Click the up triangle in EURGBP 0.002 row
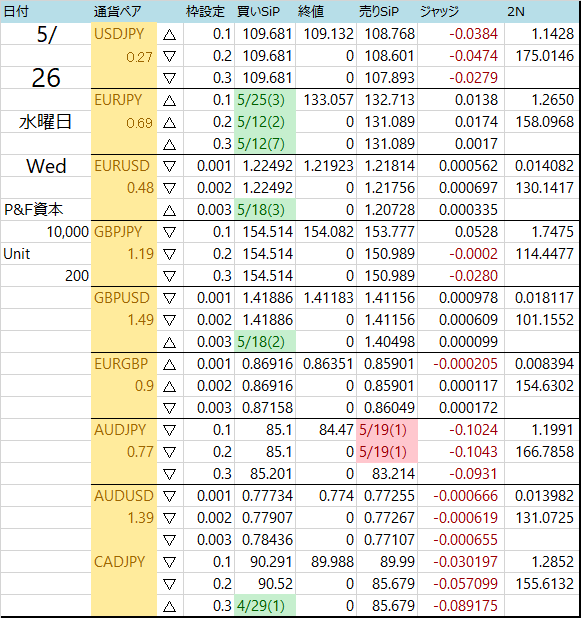The image size is (581, 618). tap(169, 387)
